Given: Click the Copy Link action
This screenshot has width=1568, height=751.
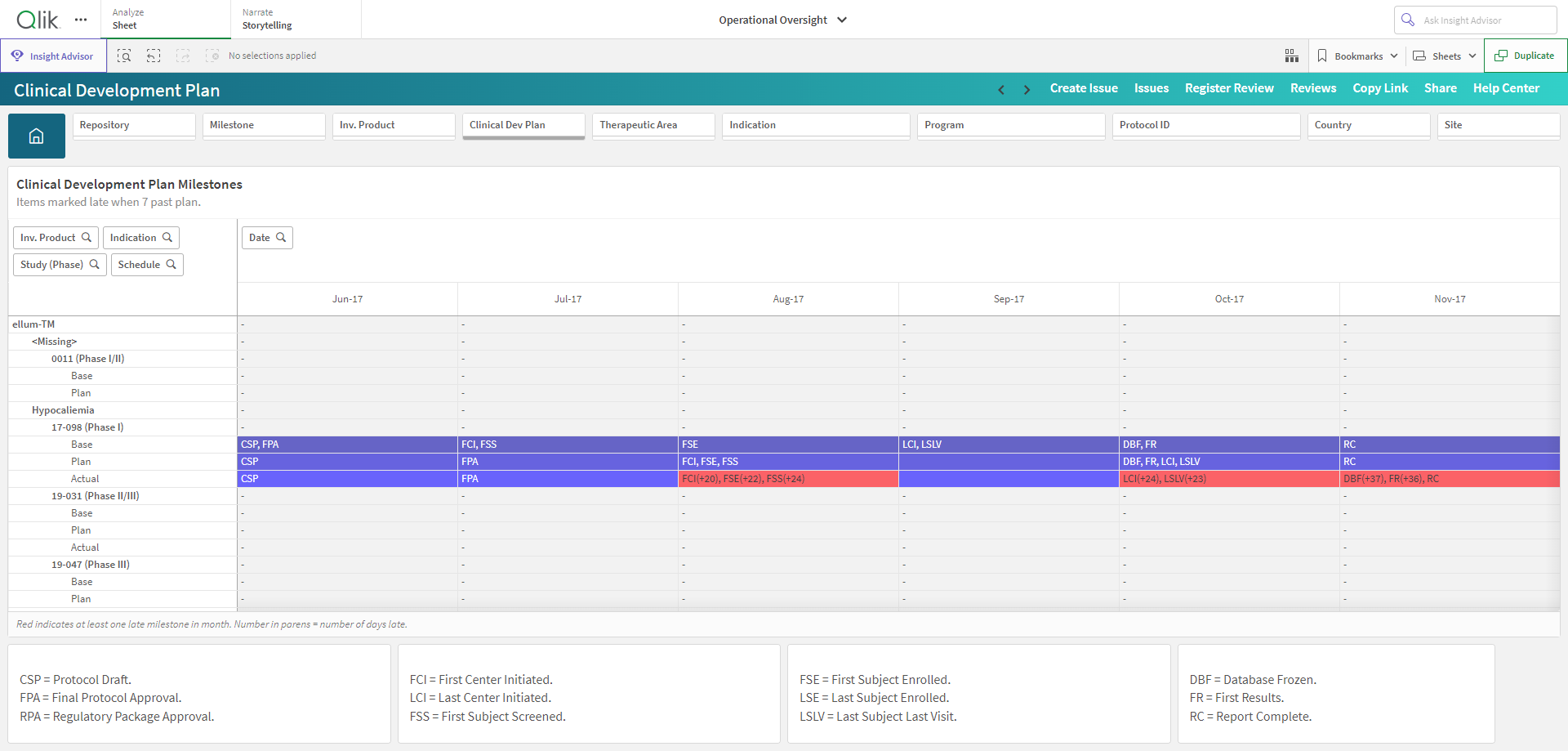Looking at the screenshot, I should [x=1380, y=88].
